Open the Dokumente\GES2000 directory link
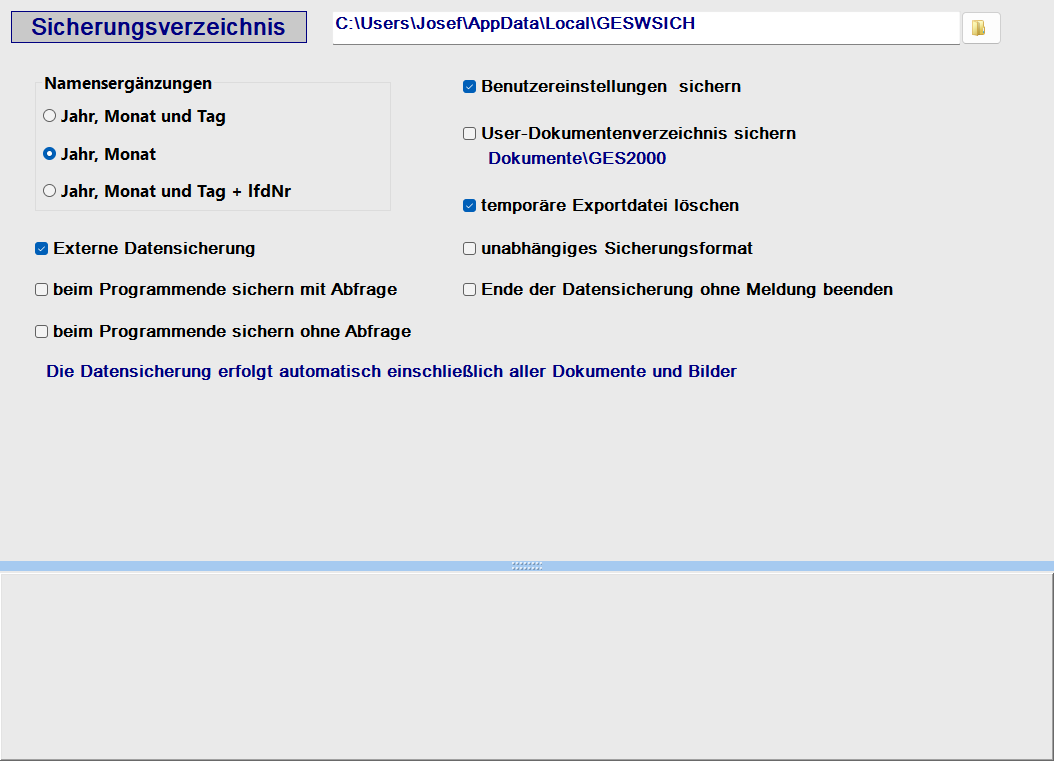The image size is (1054, 761). click(577, 157)
